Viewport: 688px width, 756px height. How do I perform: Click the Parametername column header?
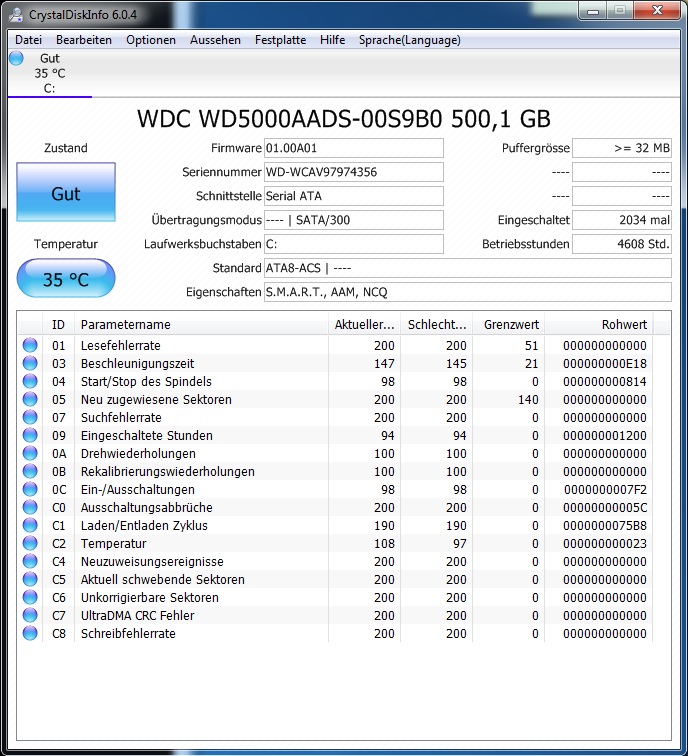[x=202, y=324]
